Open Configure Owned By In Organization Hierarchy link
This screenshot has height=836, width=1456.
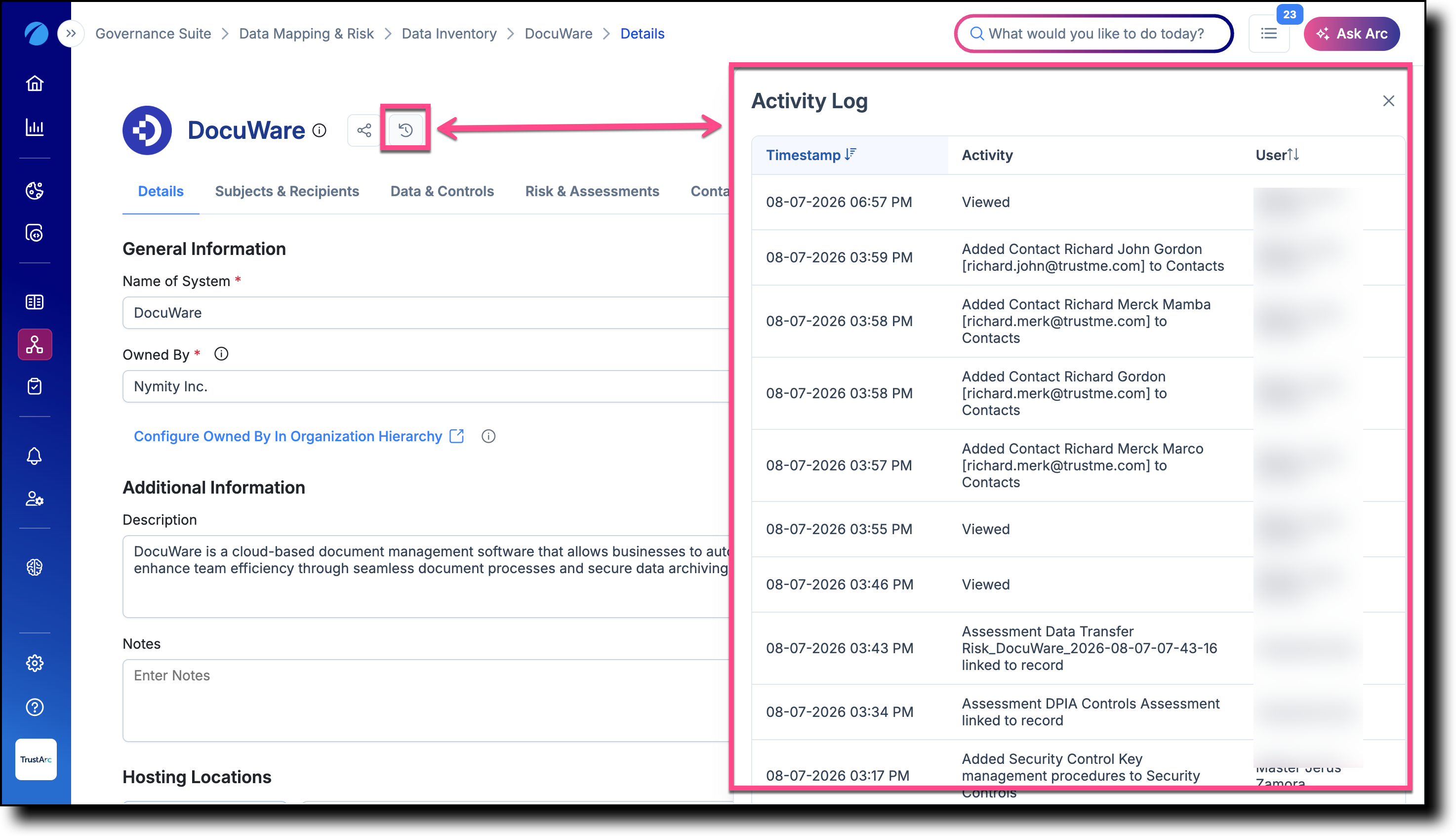[x=298, y=436]
